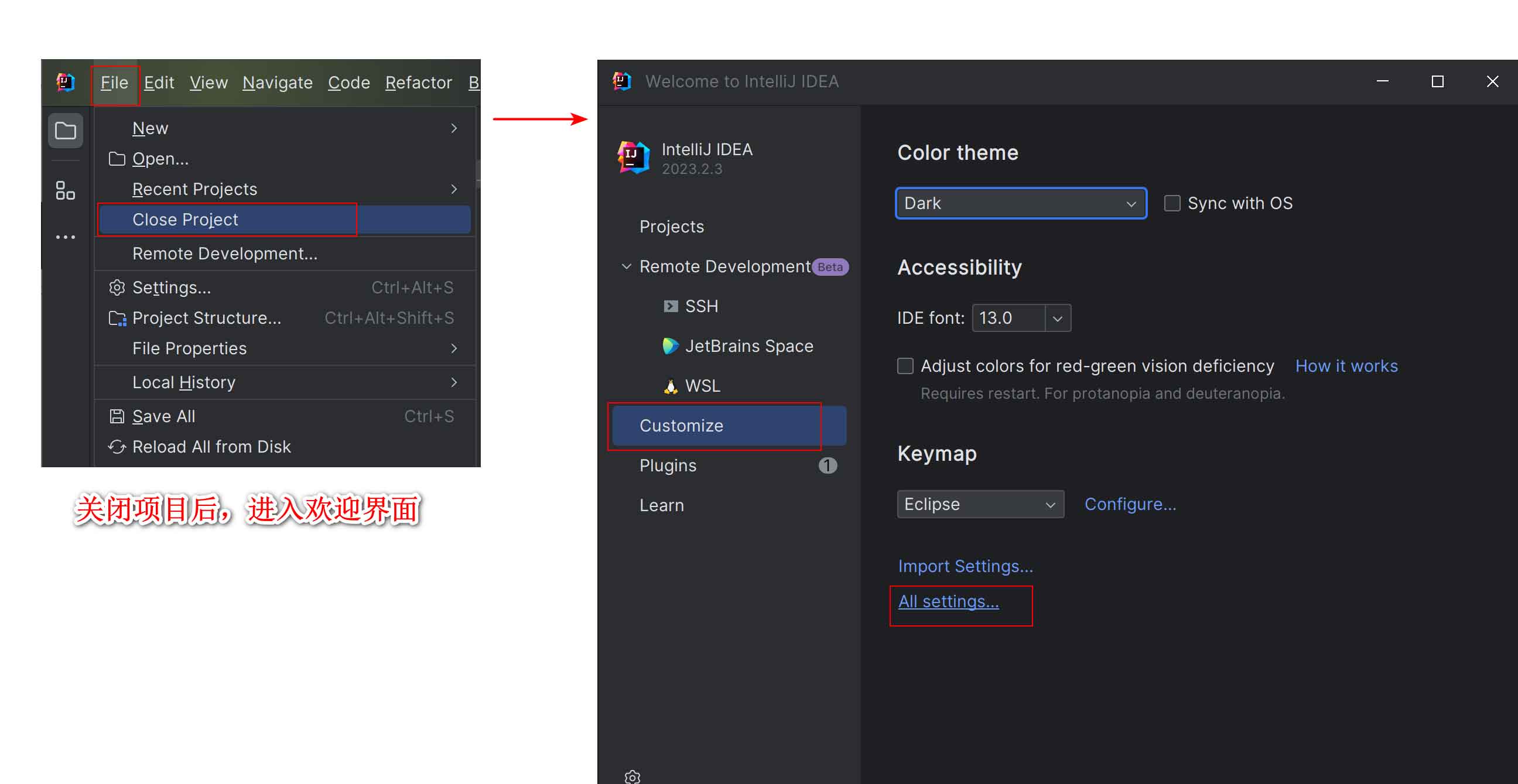Choose Settings... in the File menu
Viewport: 1518px width, 784px height.
pos(285,287)
